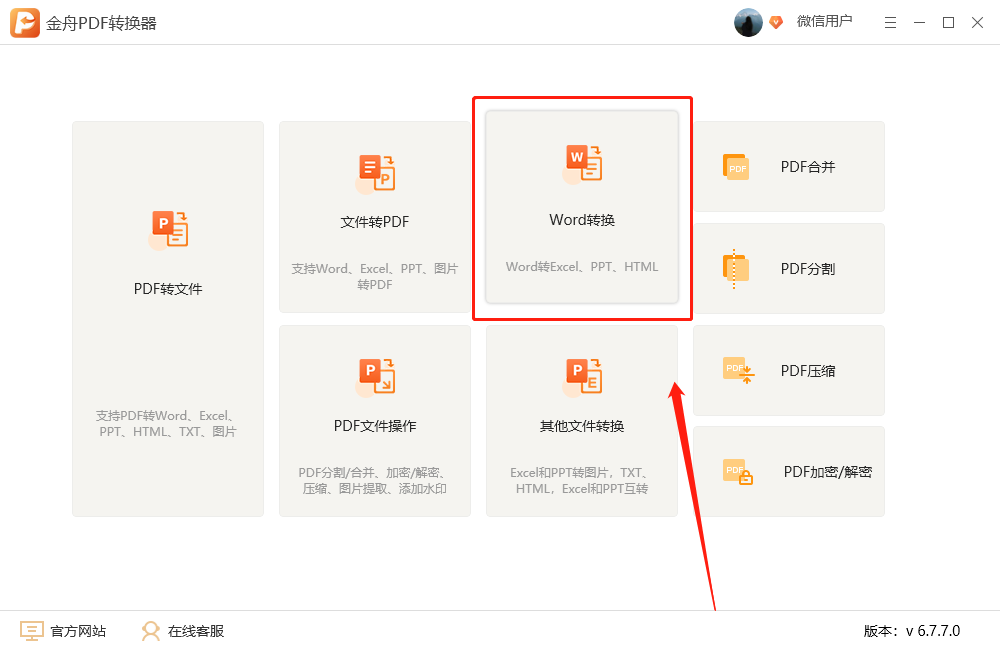The width and height of the screenshot is (1000, 650).
Task: Click the PDF转文件 title
Action: [168, 289]
